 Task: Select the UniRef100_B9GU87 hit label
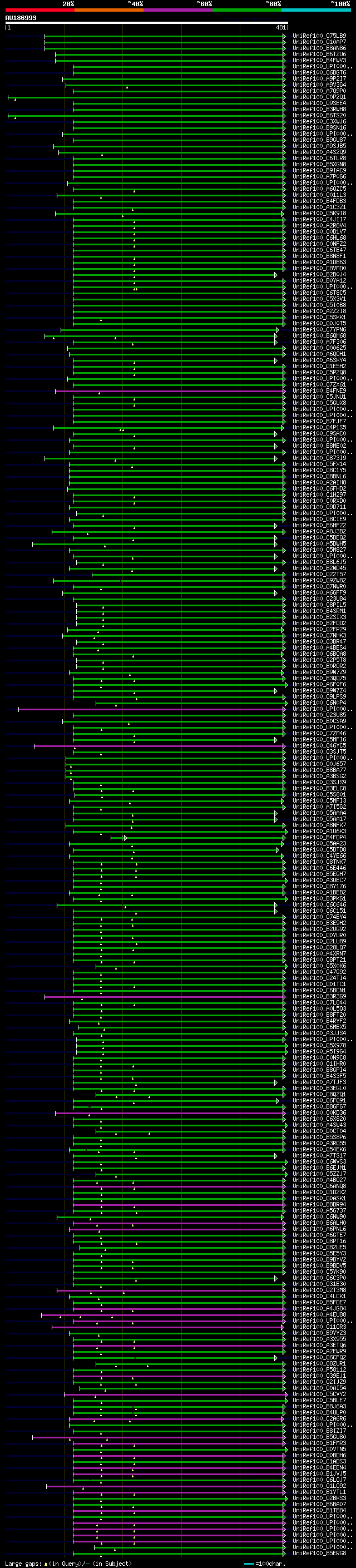pyautogui.click(x=319, y=140)
